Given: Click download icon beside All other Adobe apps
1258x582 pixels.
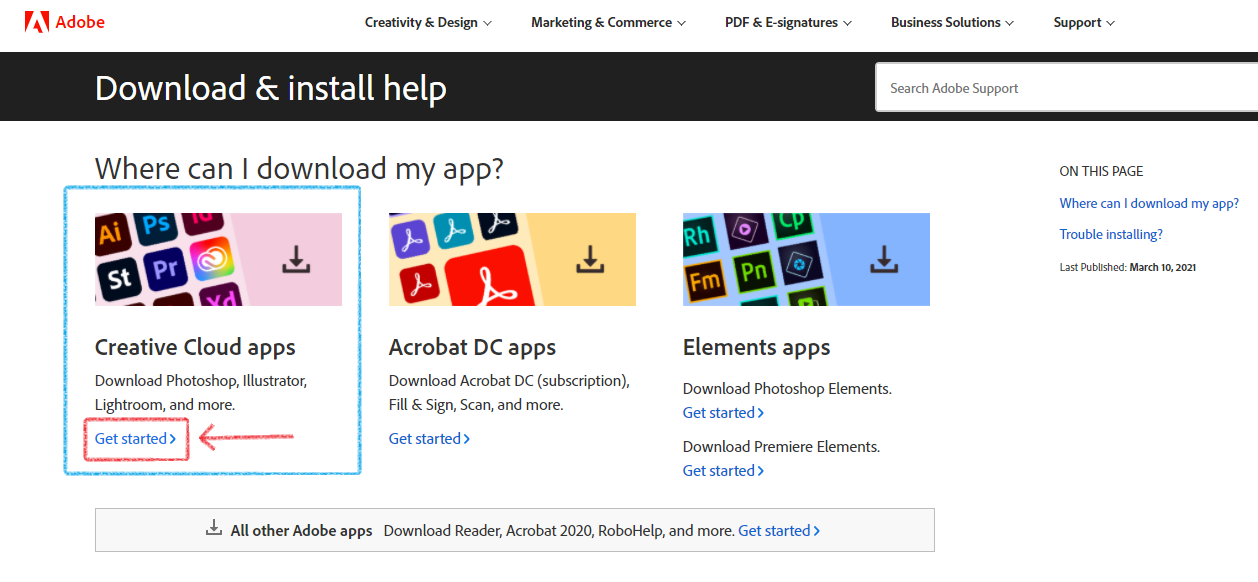Looking at the screenshot, I should (x=213, y=528).
